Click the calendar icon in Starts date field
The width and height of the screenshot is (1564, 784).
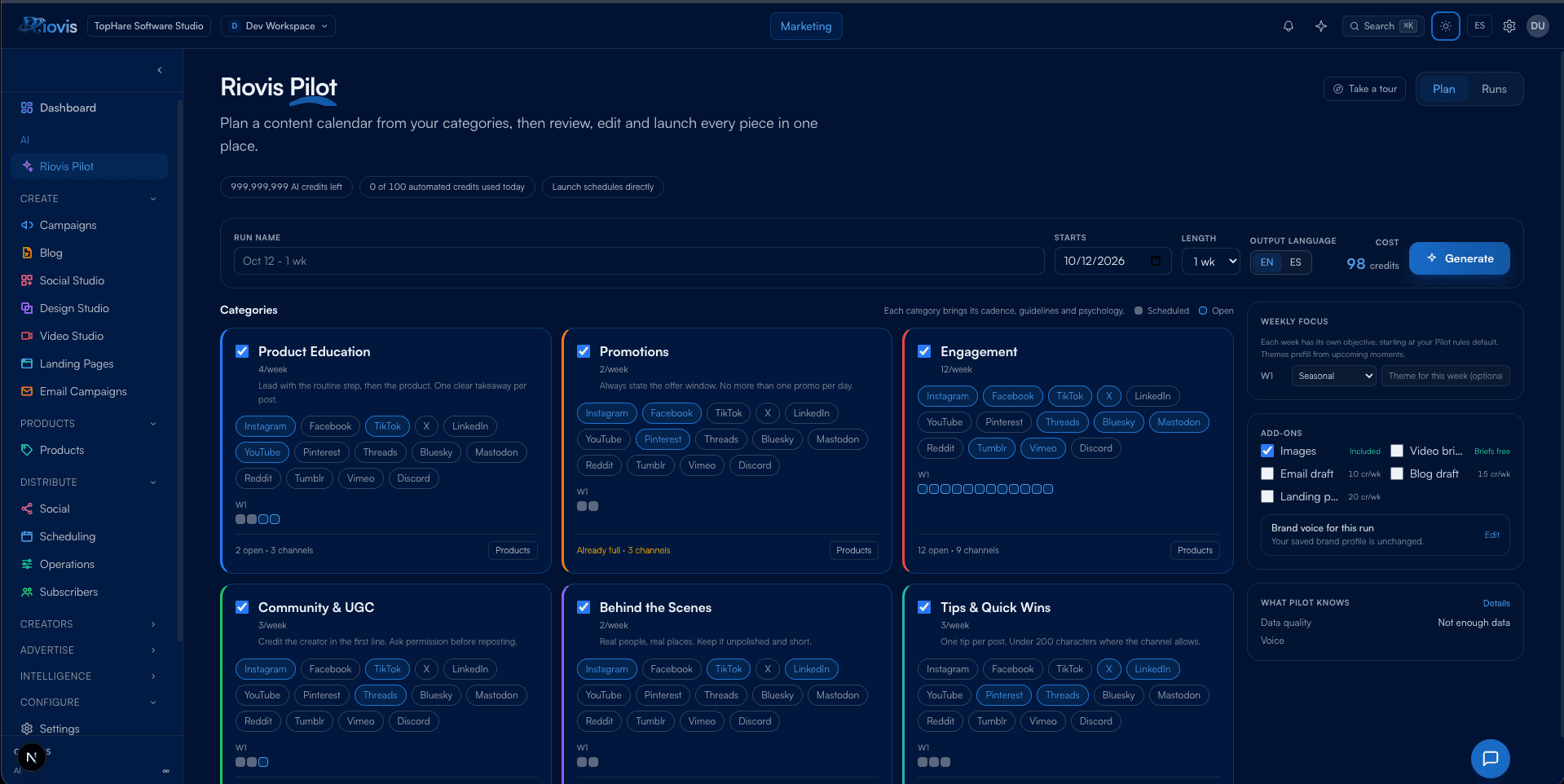click(x=1156, y=261)
